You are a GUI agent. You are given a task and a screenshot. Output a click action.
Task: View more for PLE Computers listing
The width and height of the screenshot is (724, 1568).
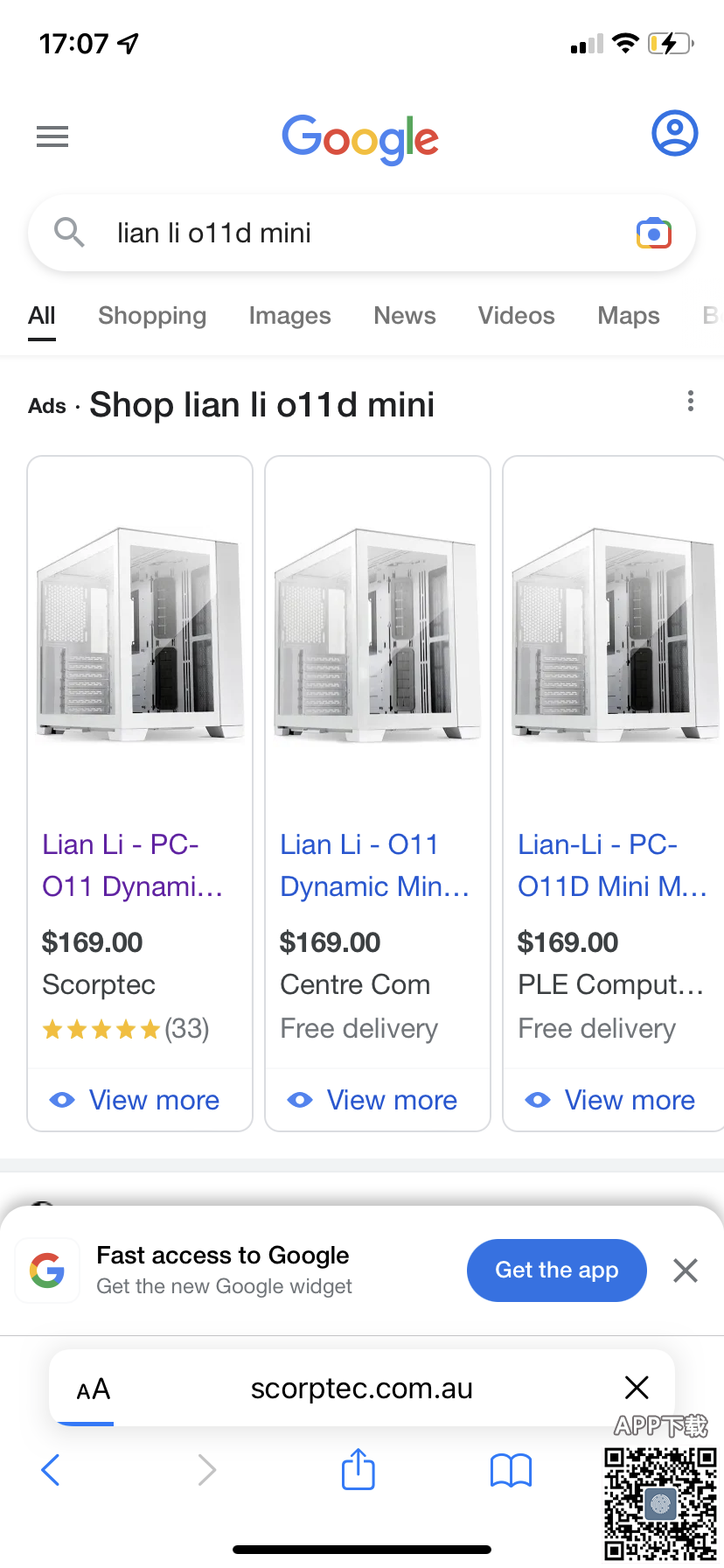pos(614,1100)
